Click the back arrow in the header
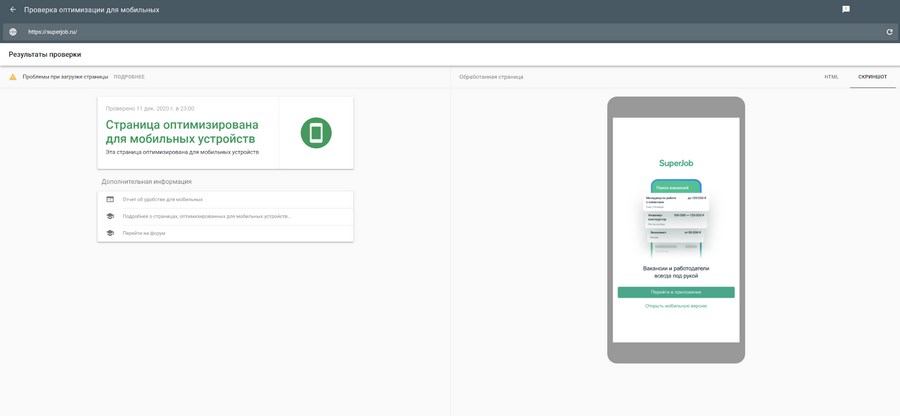 point(13,10)
